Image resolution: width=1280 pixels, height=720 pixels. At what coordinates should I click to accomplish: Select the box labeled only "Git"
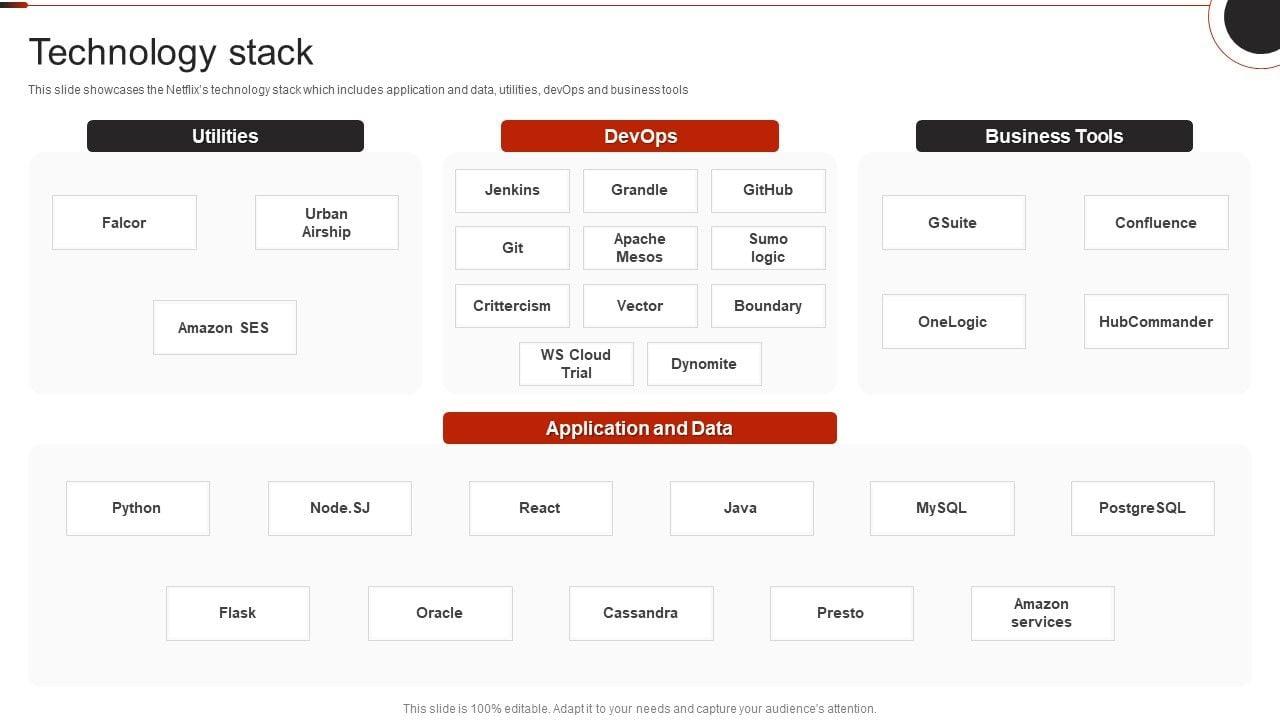point(512,248)
